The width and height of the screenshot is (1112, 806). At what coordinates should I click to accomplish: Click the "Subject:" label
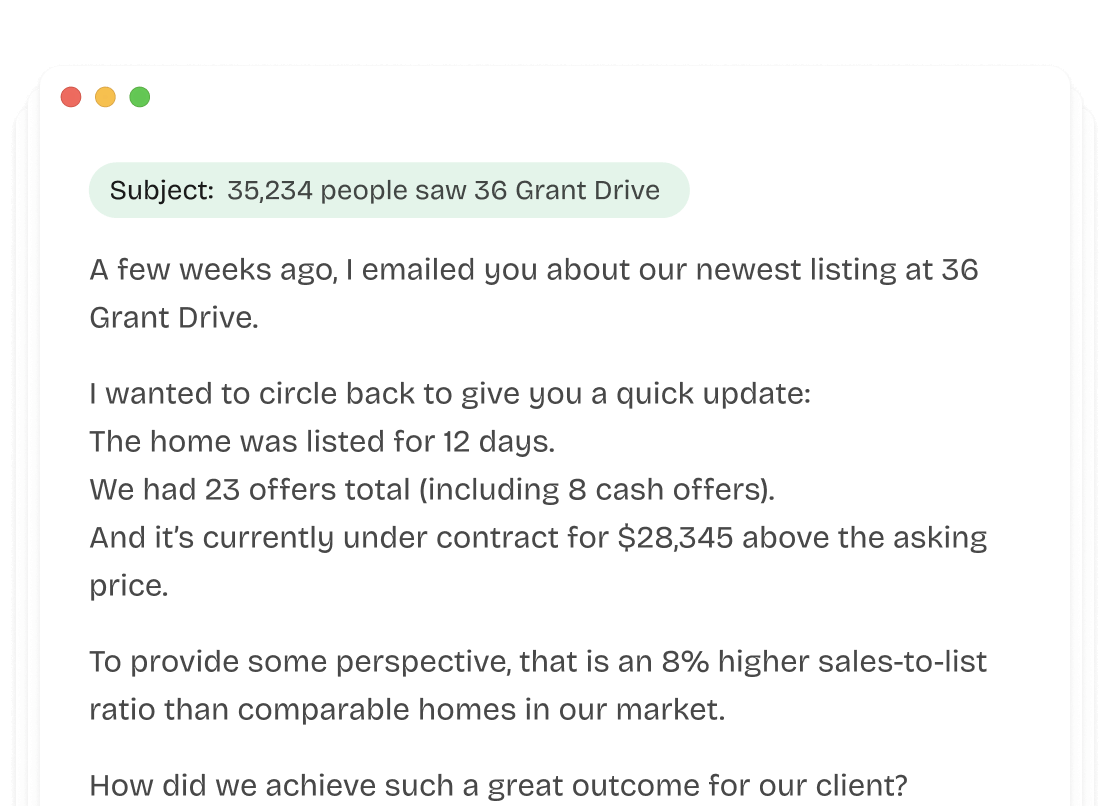pyautogui.click(x=161, y=191)
